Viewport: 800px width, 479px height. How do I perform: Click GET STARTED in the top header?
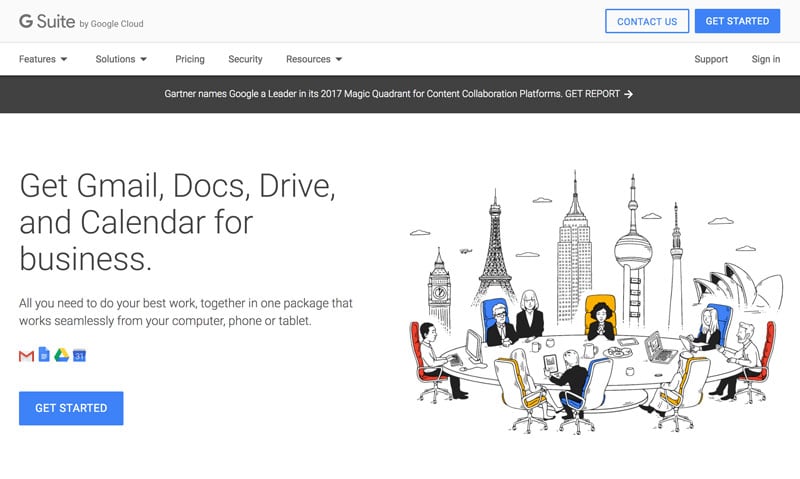pyautogui.click(x=737, y=21)
